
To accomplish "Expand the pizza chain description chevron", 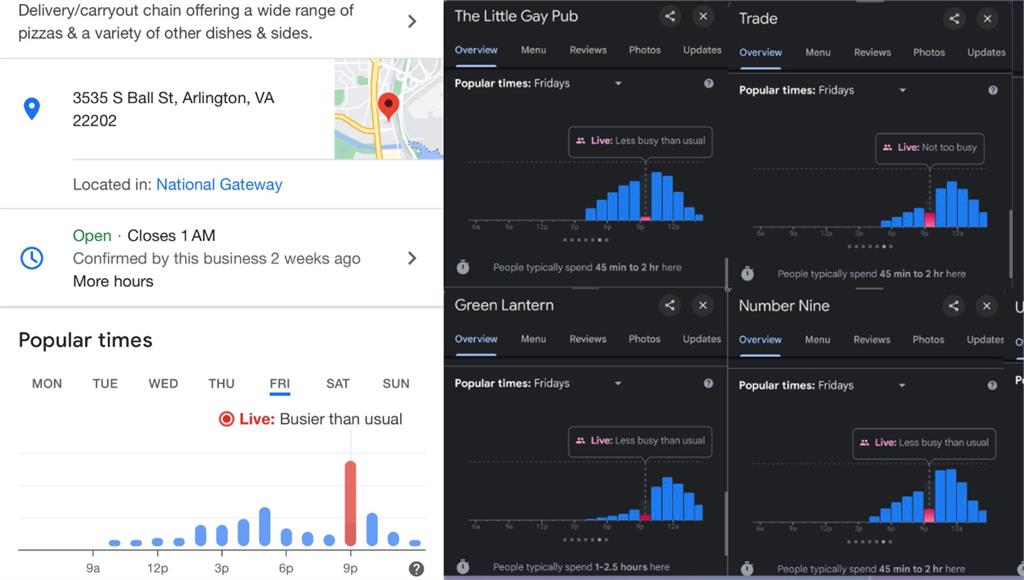I will 412,22.
